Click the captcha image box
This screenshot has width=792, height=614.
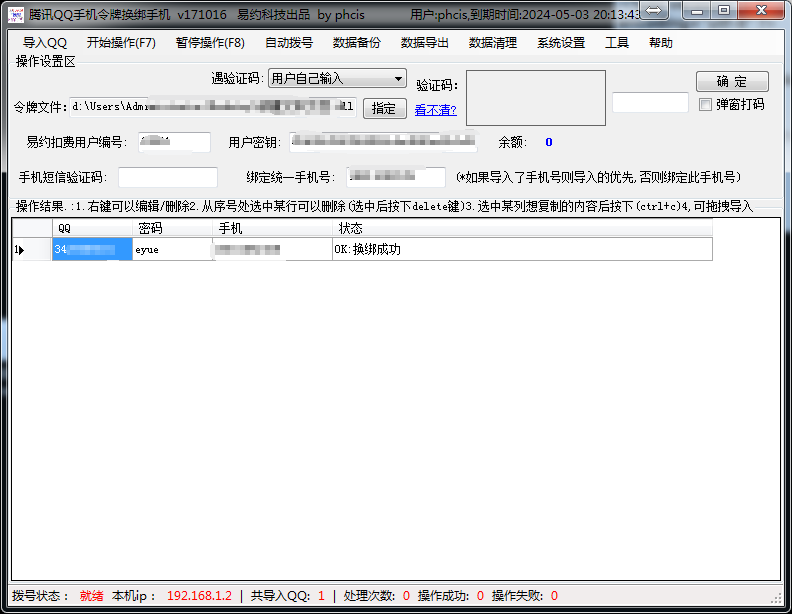535,98
